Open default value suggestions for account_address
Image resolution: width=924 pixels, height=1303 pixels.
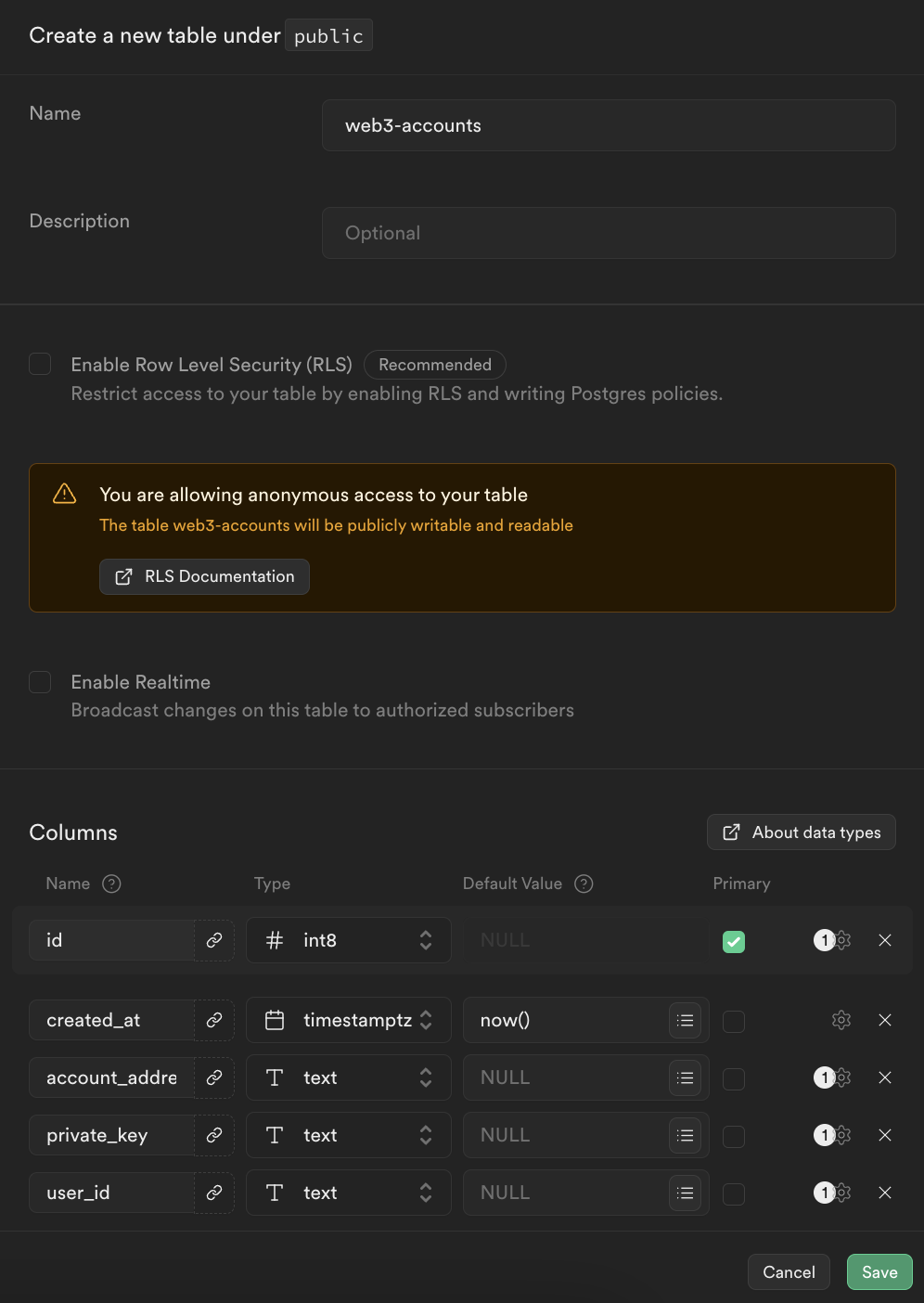pos(686,1077)
